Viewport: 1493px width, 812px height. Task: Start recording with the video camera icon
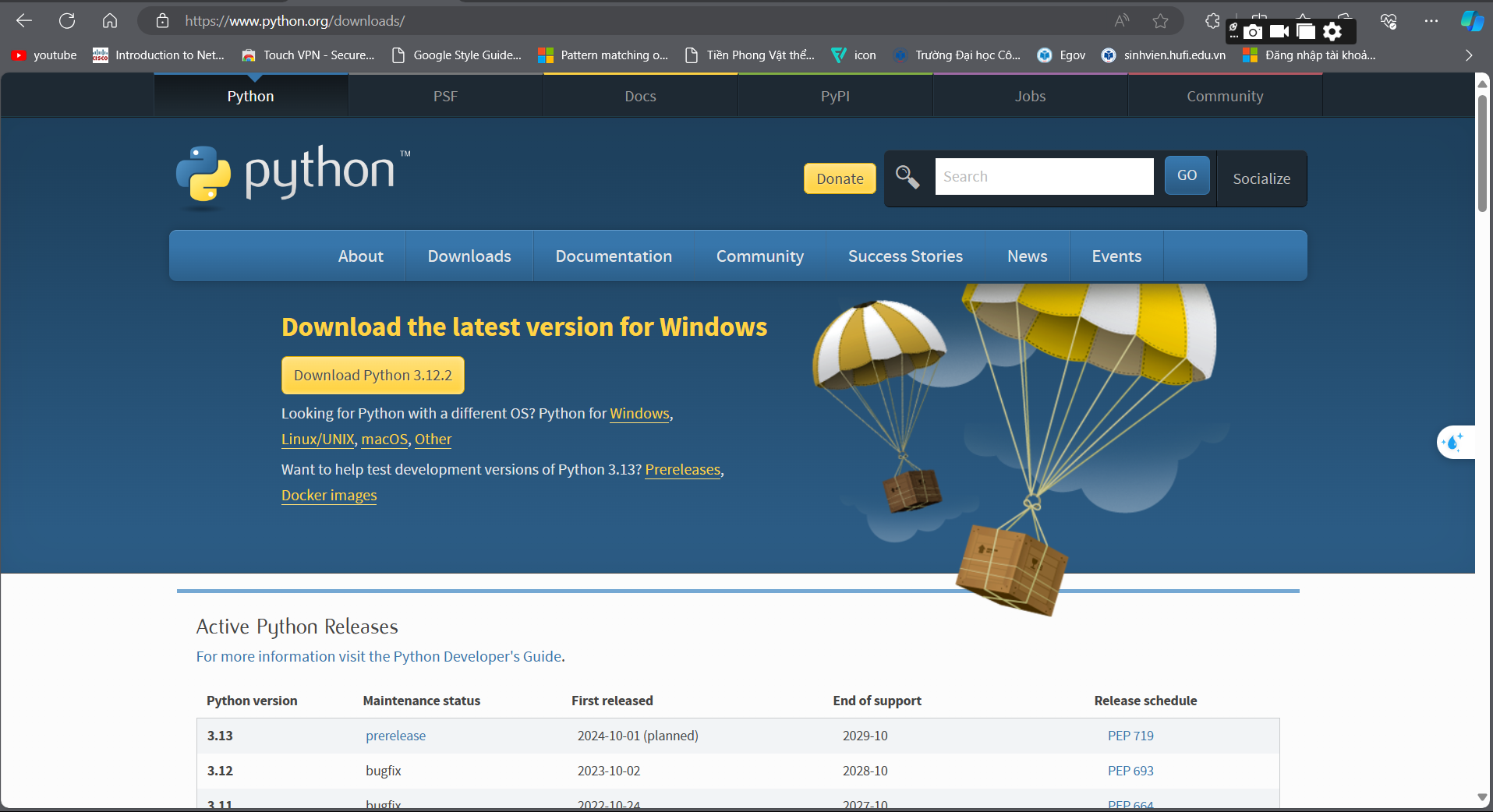tap(1279, 31)
